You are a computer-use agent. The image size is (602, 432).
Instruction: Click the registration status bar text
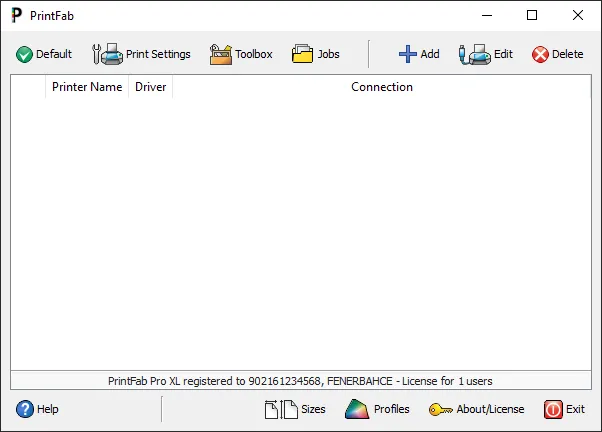tap(300, 381)
